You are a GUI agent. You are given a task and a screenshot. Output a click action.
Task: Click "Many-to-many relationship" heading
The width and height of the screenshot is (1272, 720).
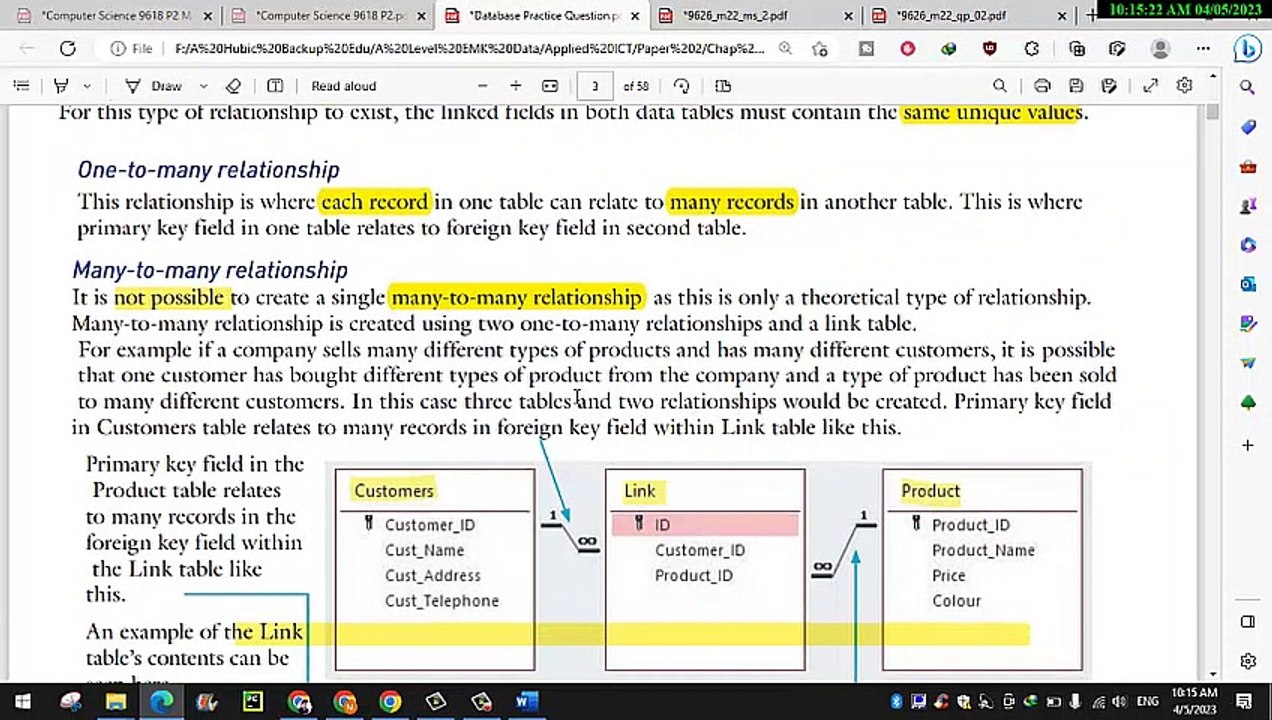(x=210, y=270)
